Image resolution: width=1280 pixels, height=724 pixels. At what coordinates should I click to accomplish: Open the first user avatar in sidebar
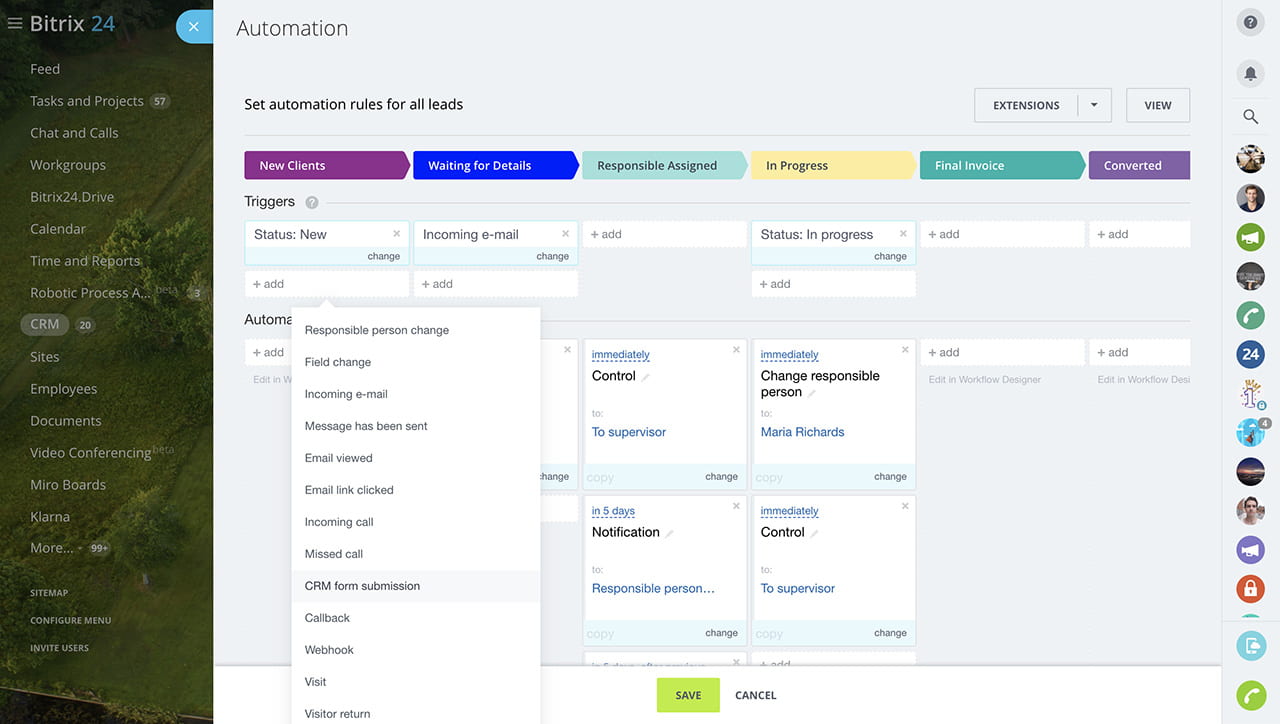point(1250,159)
